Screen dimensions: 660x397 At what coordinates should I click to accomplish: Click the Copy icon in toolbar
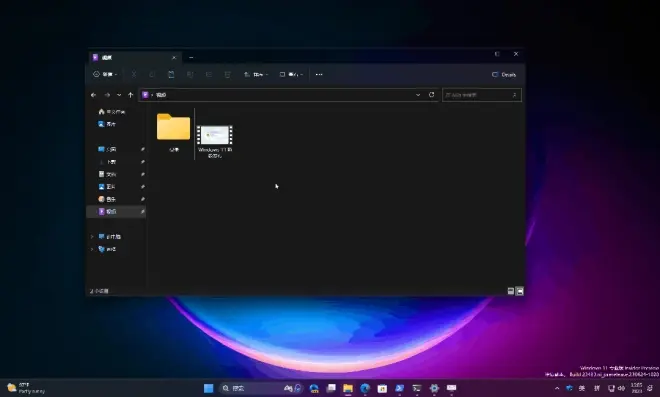(x=152, y=75)
